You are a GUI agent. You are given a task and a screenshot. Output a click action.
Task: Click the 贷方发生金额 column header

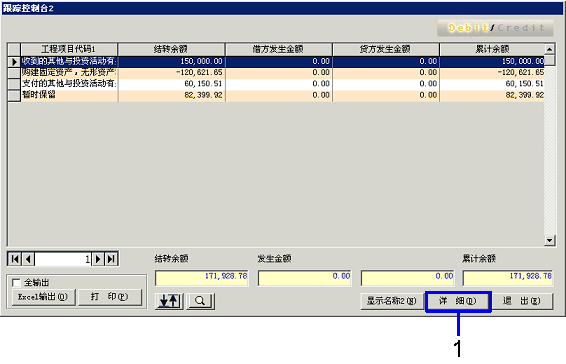[x=386, y=49]
